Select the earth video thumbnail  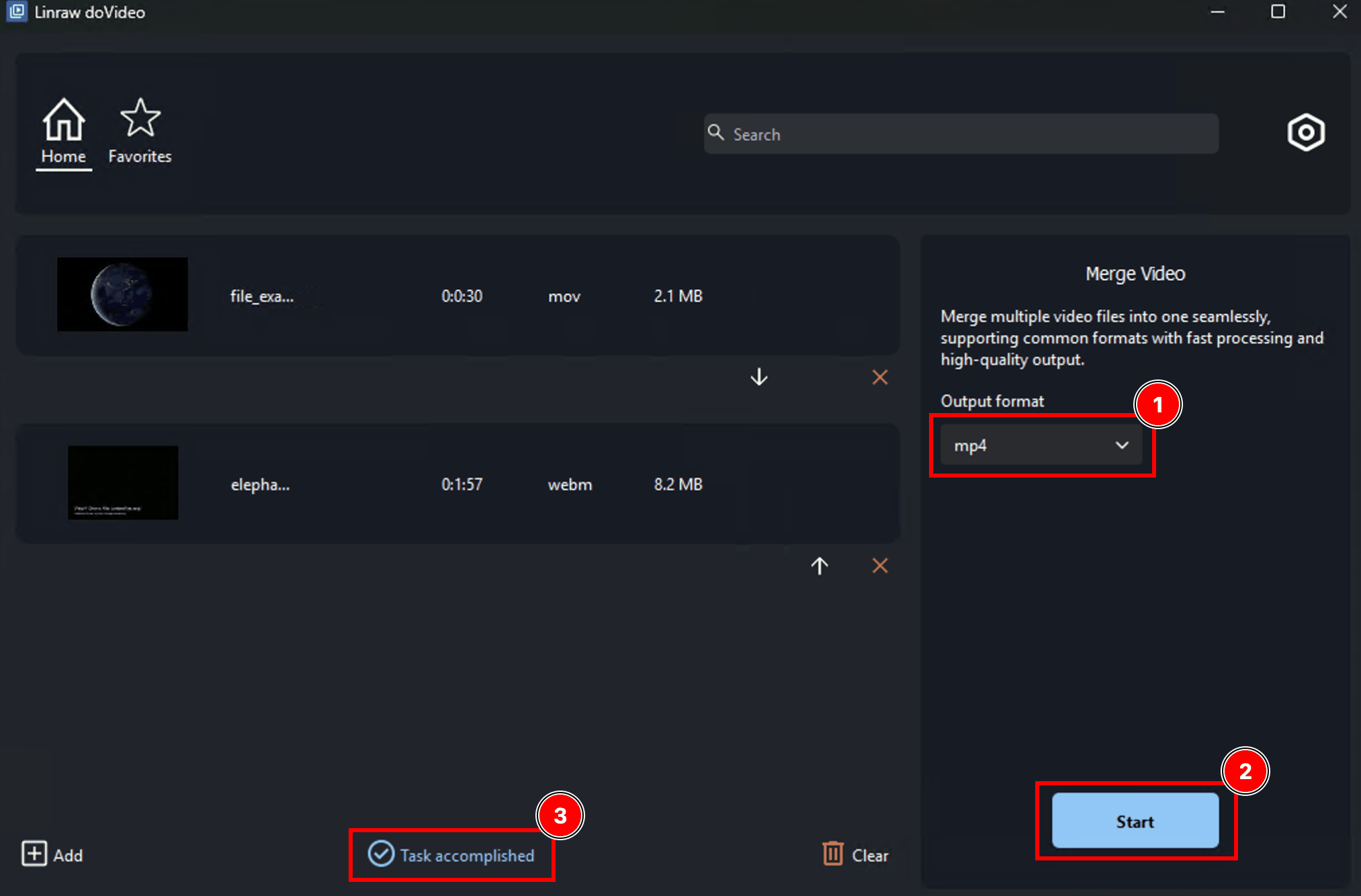122,294
